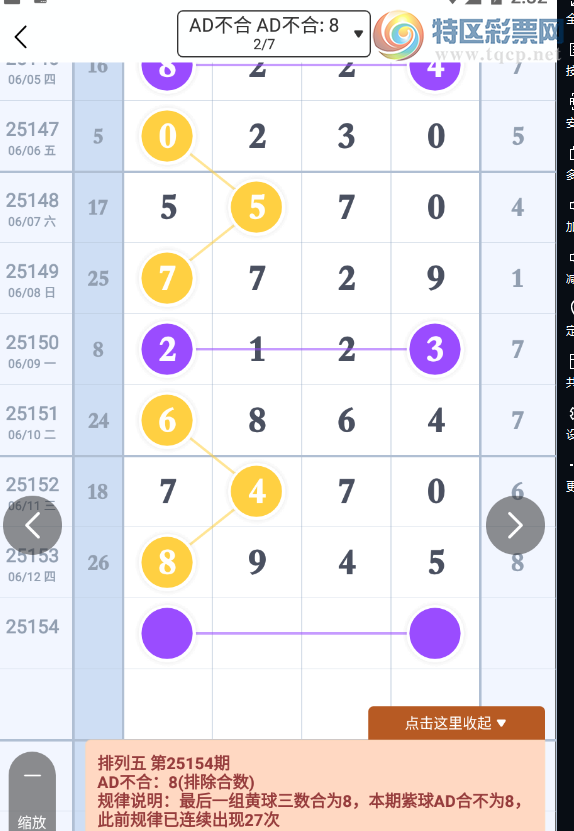Select yellow ball 0 in row 25147
The height and width of the screenshot is (831, 574).
pos(167,136)
